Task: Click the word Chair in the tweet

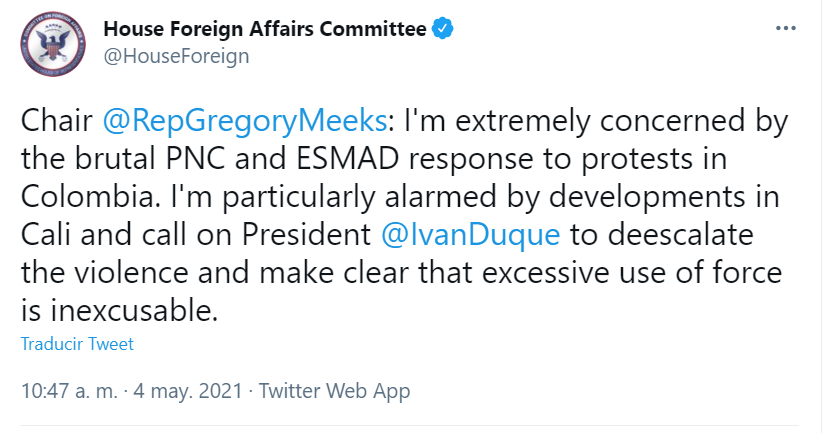Action: [57, 121]
